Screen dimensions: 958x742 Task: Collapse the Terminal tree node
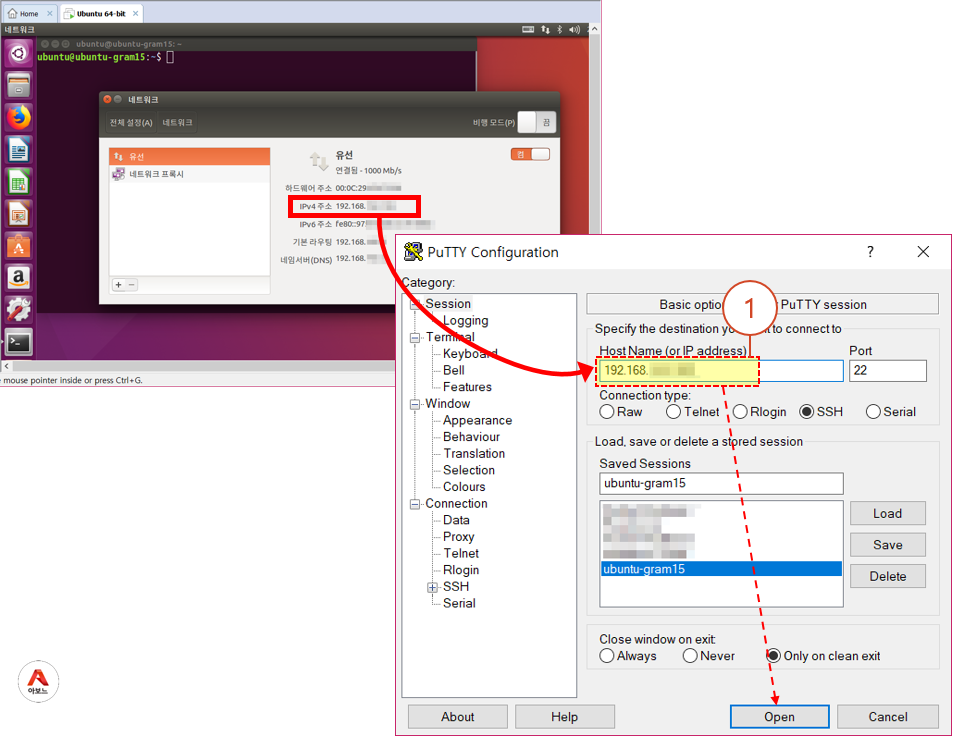pos(415,337)
